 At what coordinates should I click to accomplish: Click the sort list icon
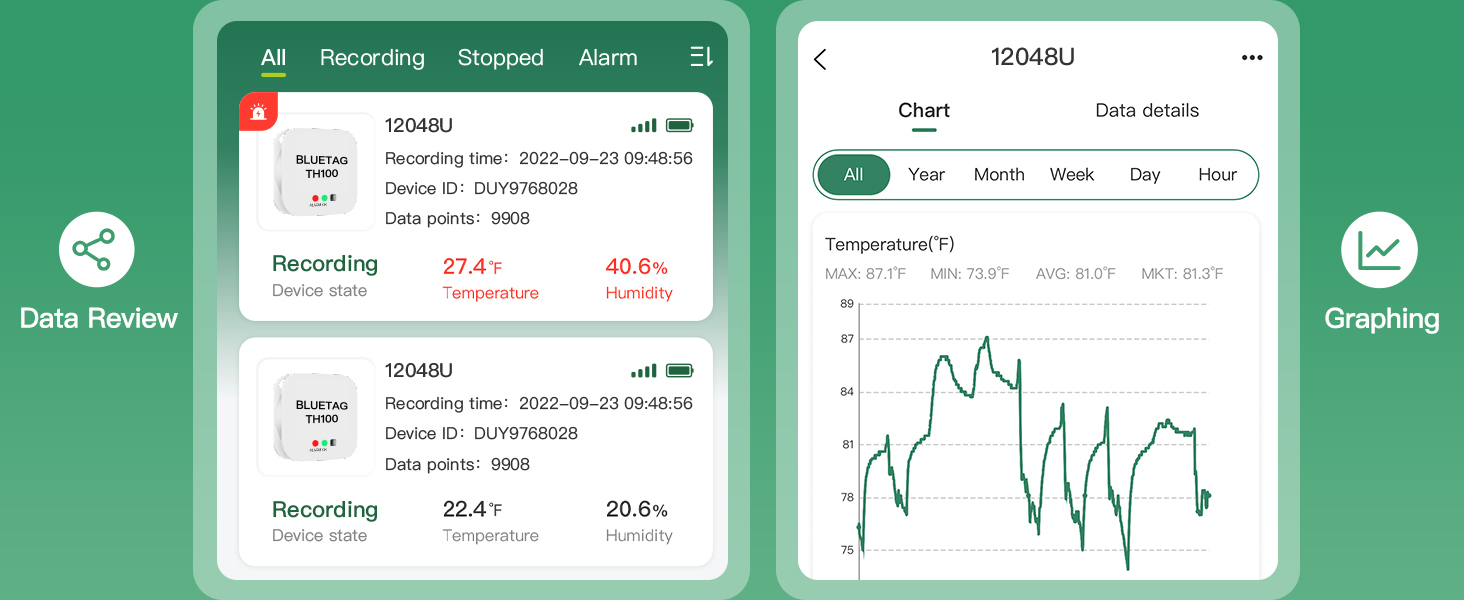(701, 58)
